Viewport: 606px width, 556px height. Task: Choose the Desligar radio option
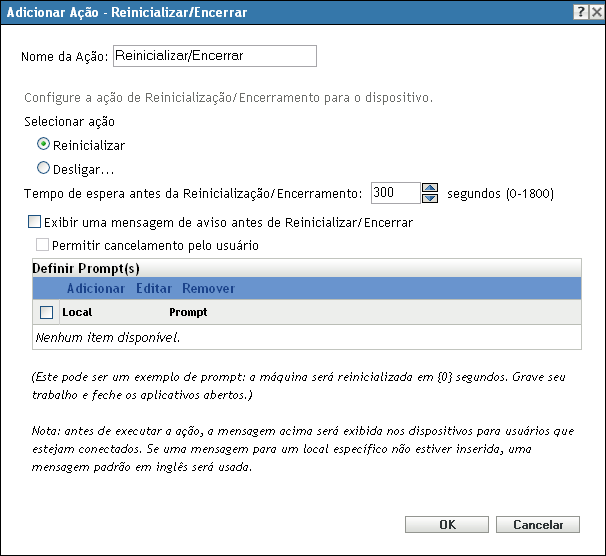(x=43, y=169)
